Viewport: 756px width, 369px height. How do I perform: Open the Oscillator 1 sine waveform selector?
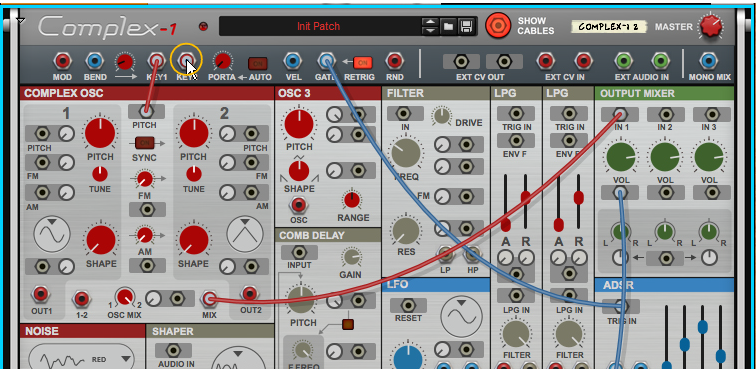pos(52,234)
